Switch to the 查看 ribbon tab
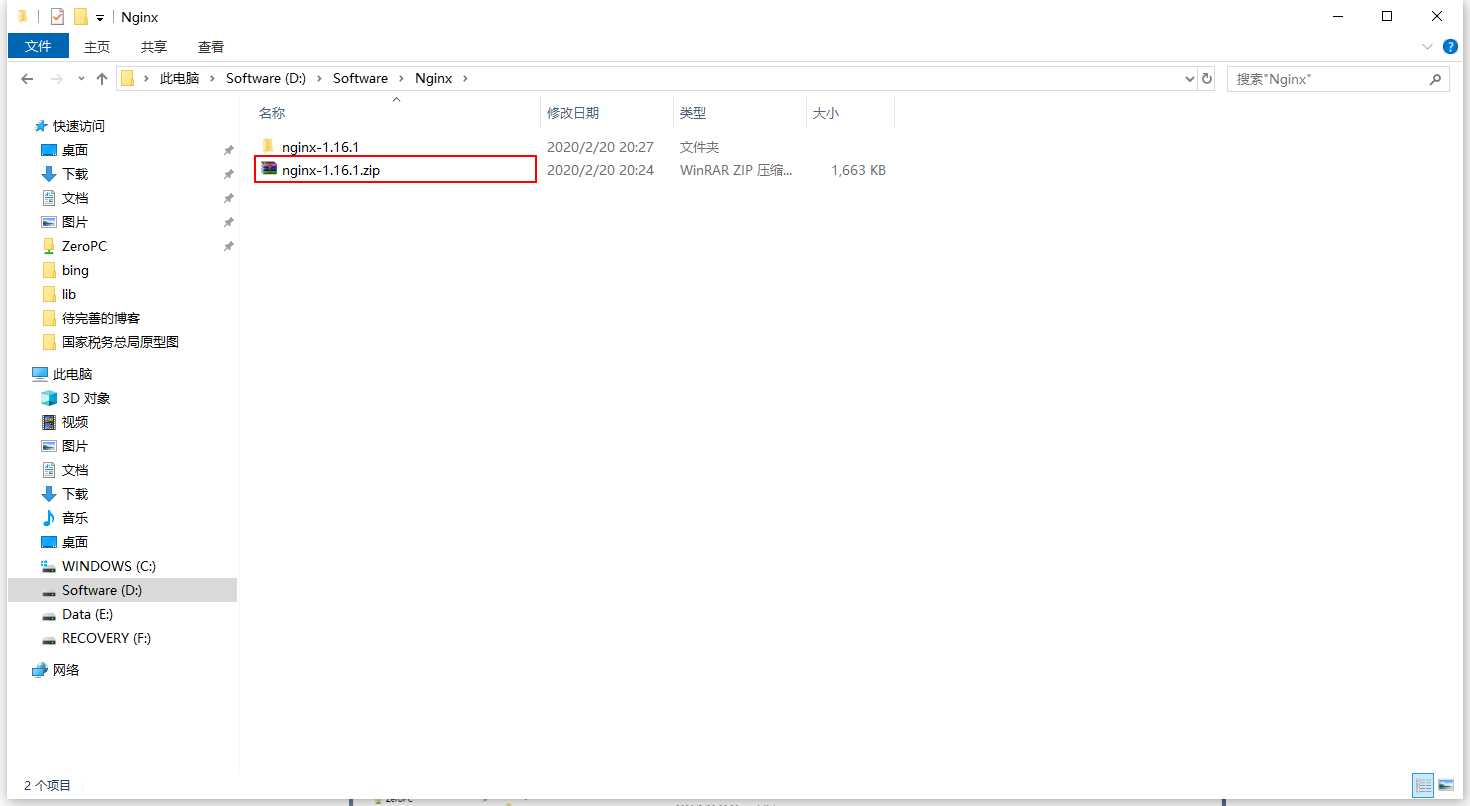The height and width of the screenshot is (806, 1470). point(211,46)
